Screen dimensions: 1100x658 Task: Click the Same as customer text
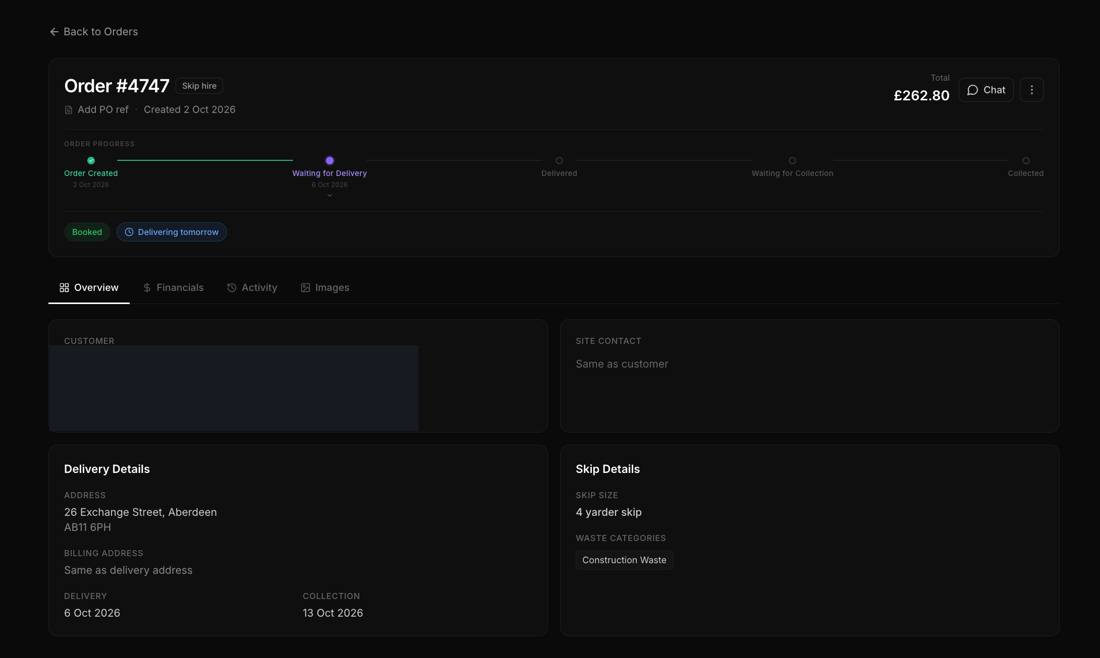coord(622,364)
